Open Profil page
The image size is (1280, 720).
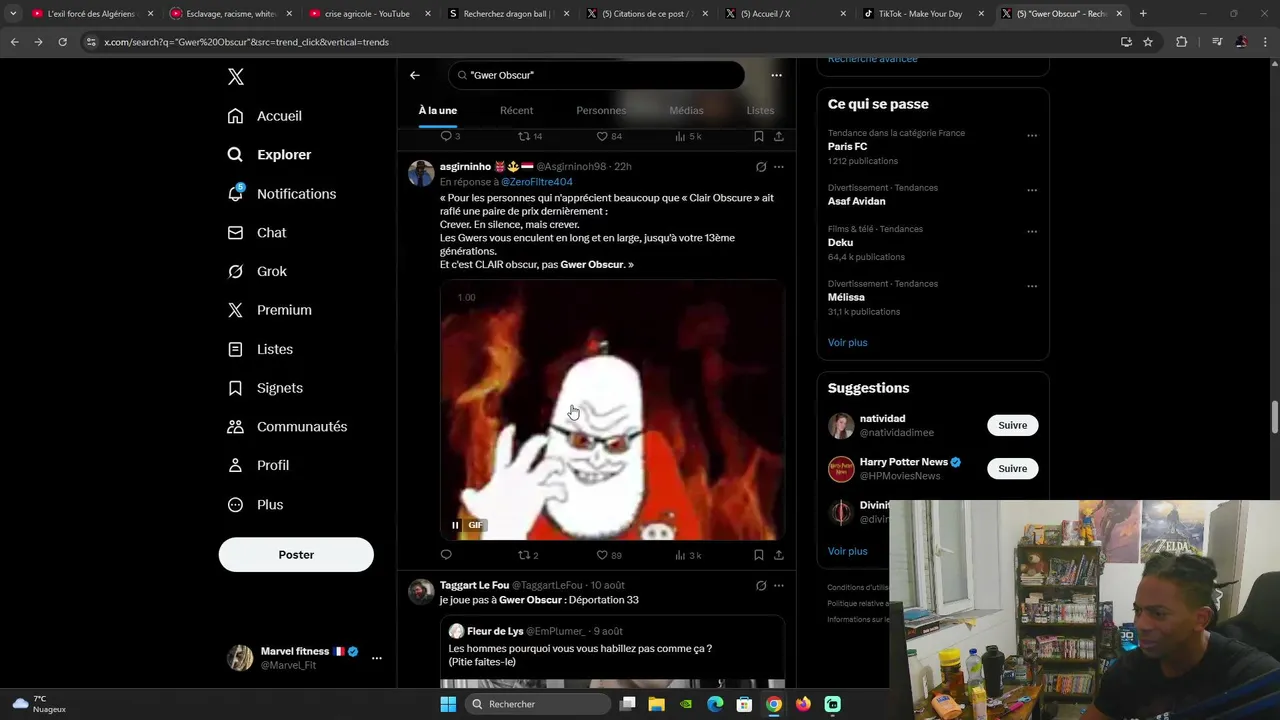pyautogui.click(x=258, y=466)
